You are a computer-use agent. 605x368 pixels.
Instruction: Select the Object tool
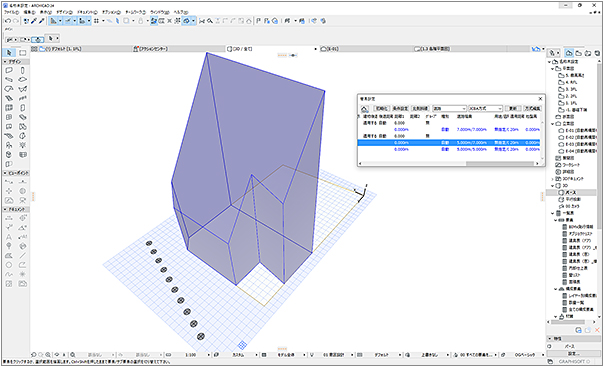[9, 145]
